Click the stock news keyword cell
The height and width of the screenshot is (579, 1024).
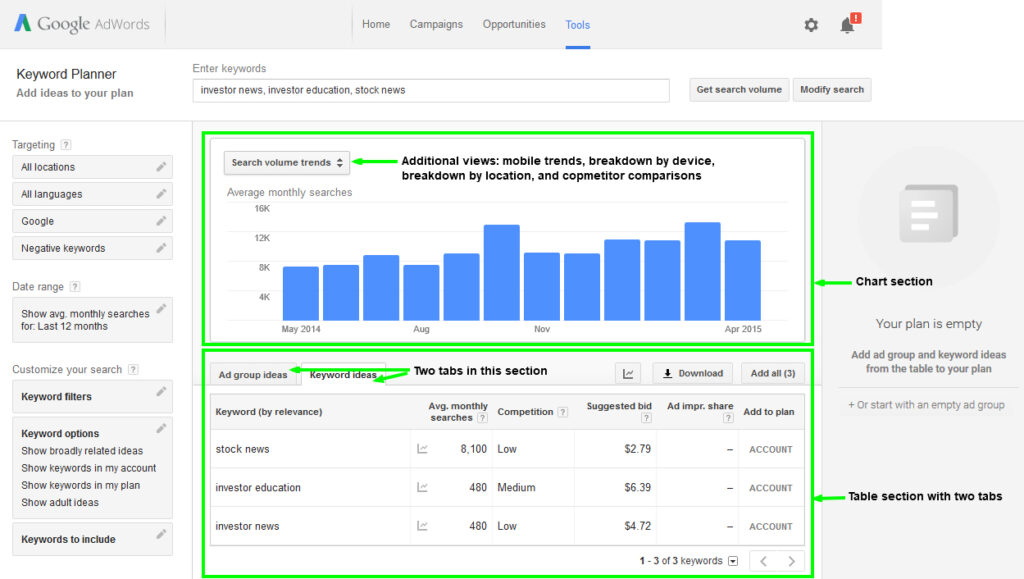(242, 449)
